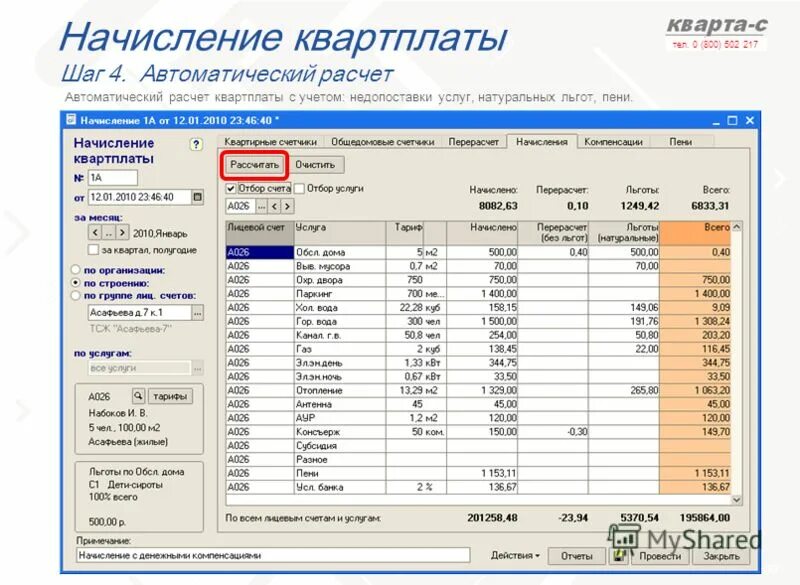Image resolution: width=800 pixels, height=585 pixels.
Task: Enable the Отбор услуги checkbox
Action: (x=297, y=190)
